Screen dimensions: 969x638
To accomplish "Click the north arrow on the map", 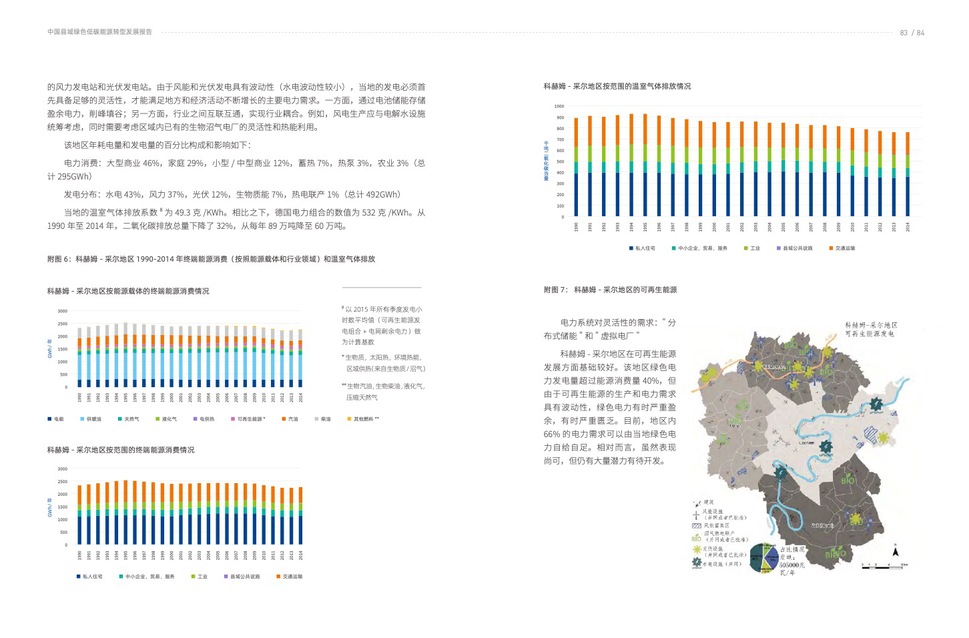I will 895,550.
